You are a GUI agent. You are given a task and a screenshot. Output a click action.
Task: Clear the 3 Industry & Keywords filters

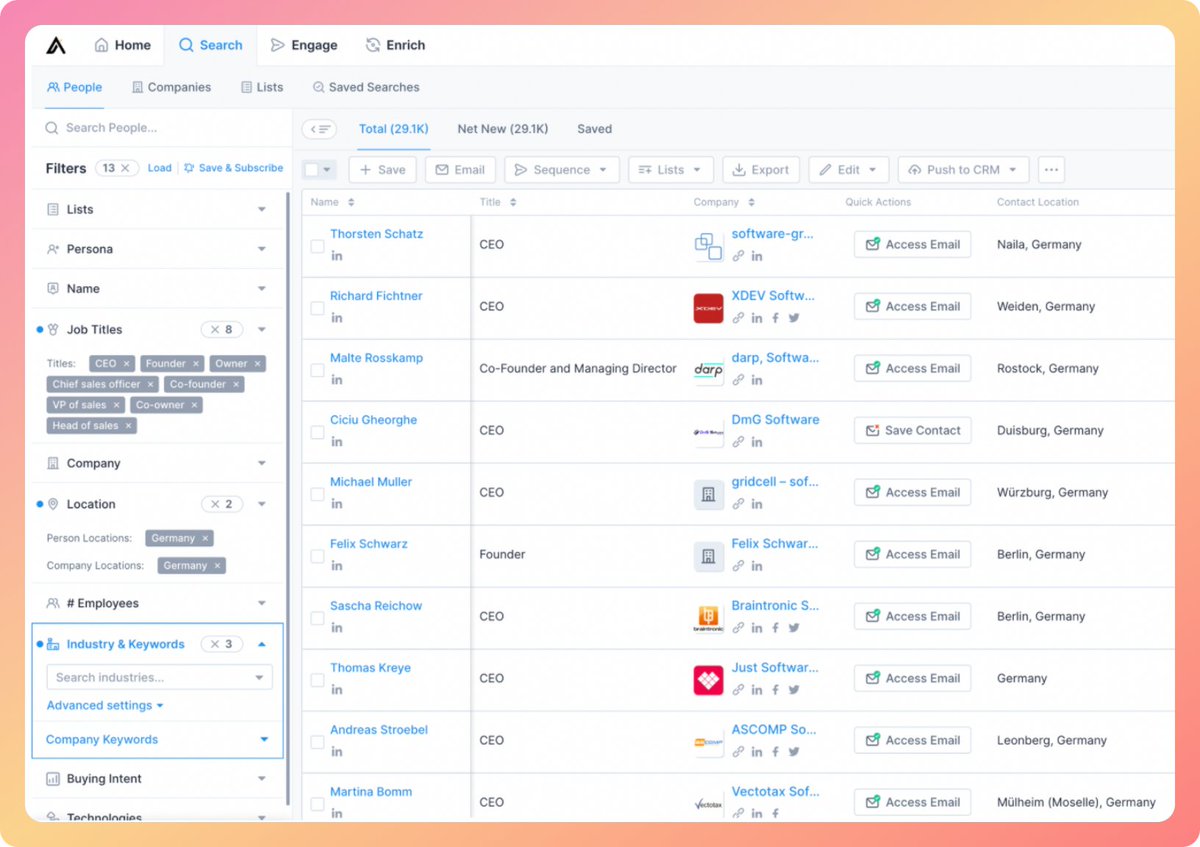click(216, 644)
